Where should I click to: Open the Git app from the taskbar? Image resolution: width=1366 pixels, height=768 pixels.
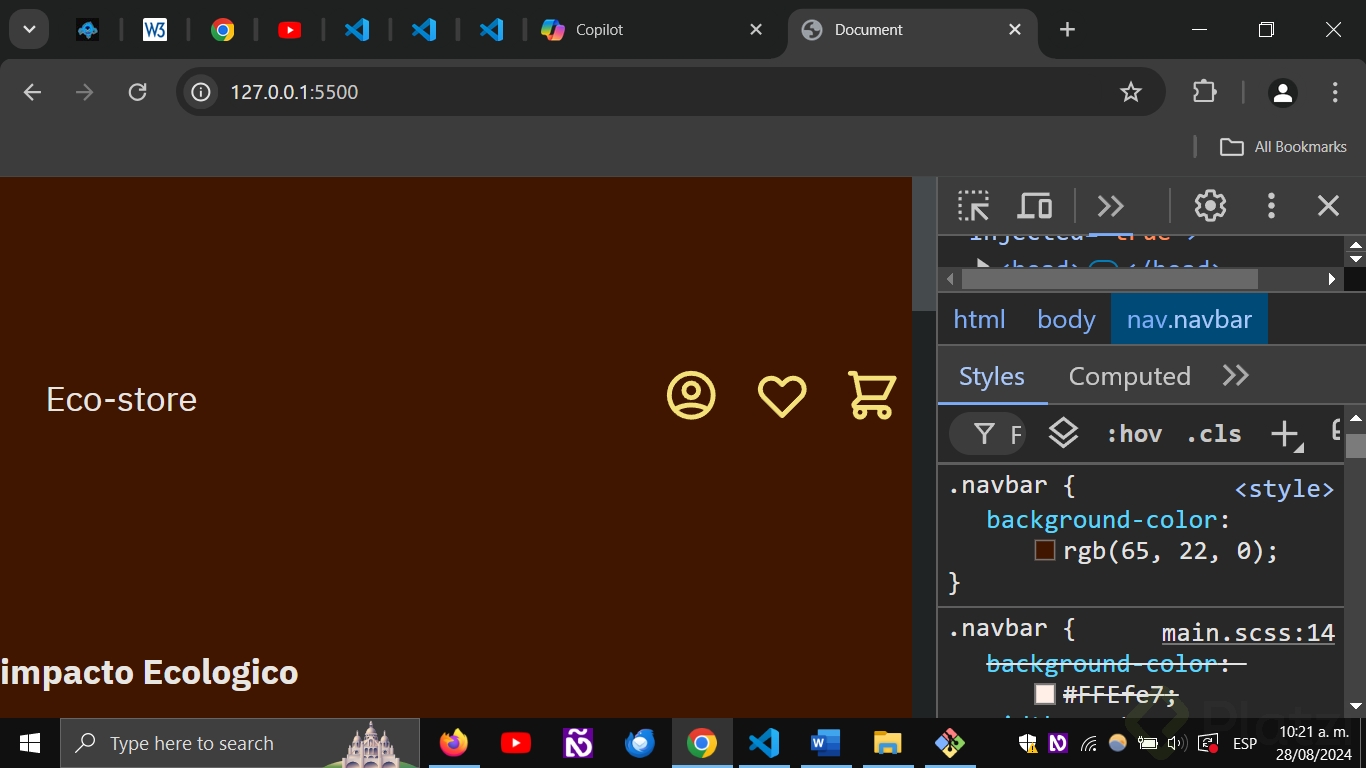point(949,743)
